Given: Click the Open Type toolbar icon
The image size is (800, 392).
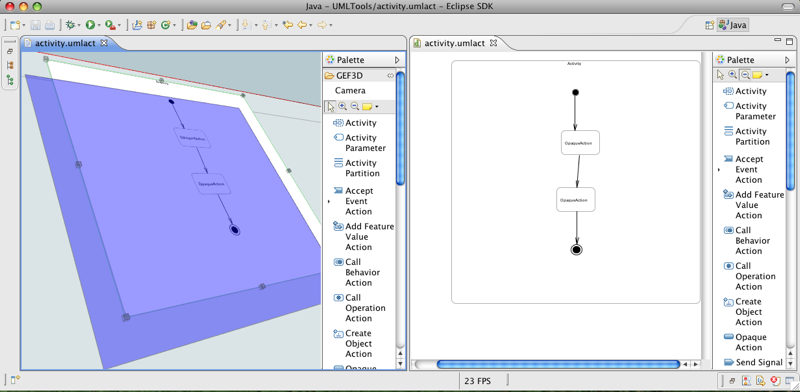Looking at the screenshot, I should click(x=192, y=24).
